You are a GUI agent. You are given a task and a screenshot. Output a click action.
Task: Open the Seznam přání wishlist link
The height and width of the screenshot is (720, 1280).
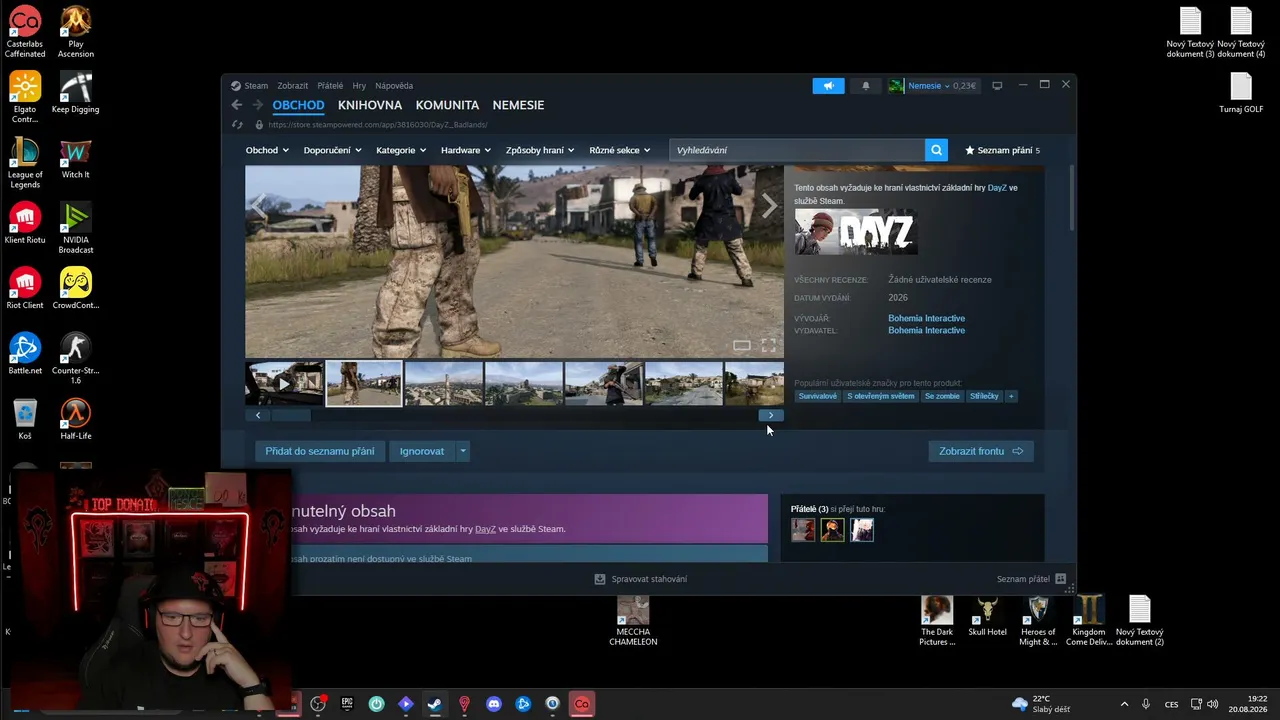pos(1002,150)
